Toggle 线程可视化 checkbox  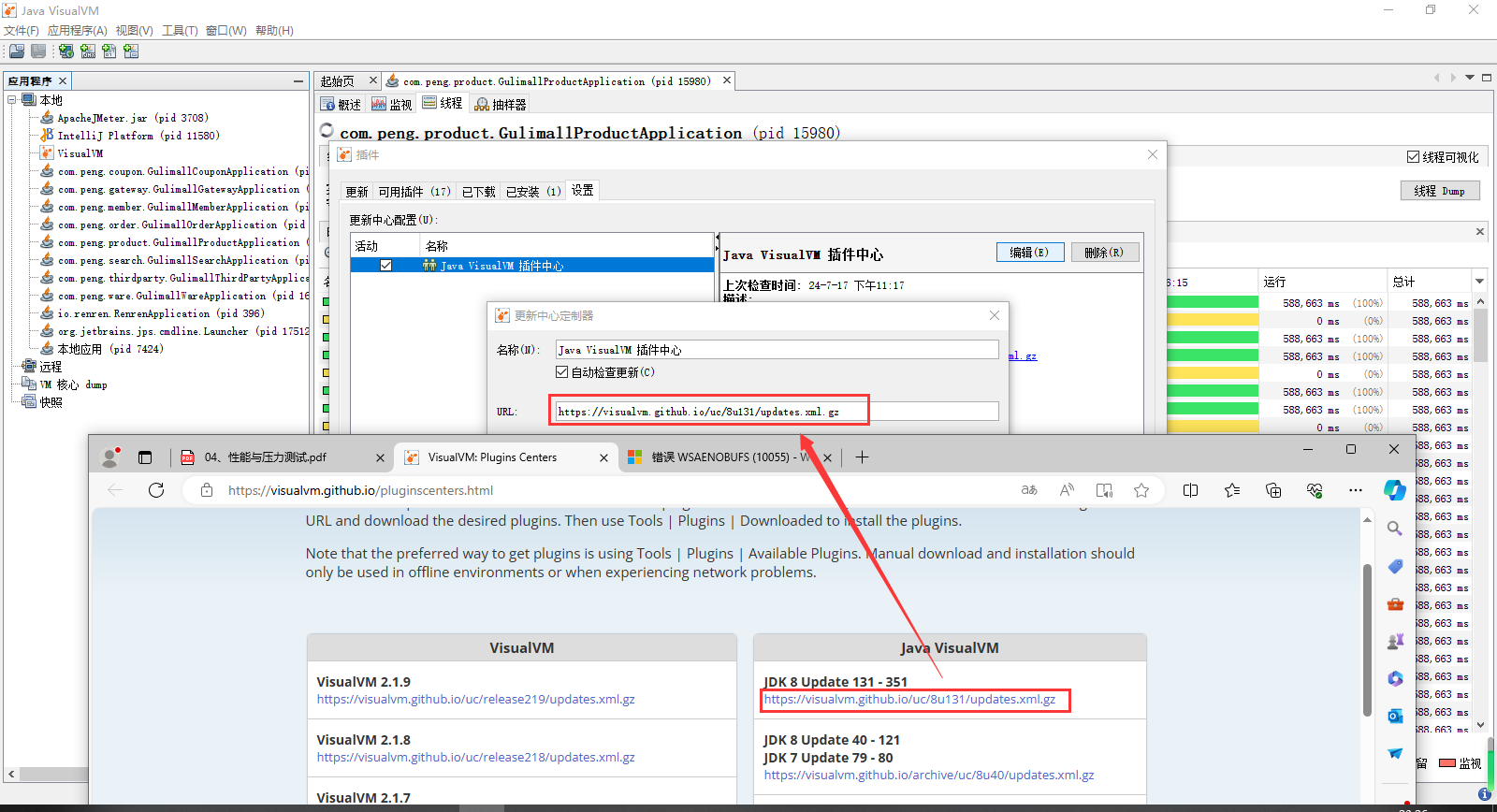(1413, 157)
